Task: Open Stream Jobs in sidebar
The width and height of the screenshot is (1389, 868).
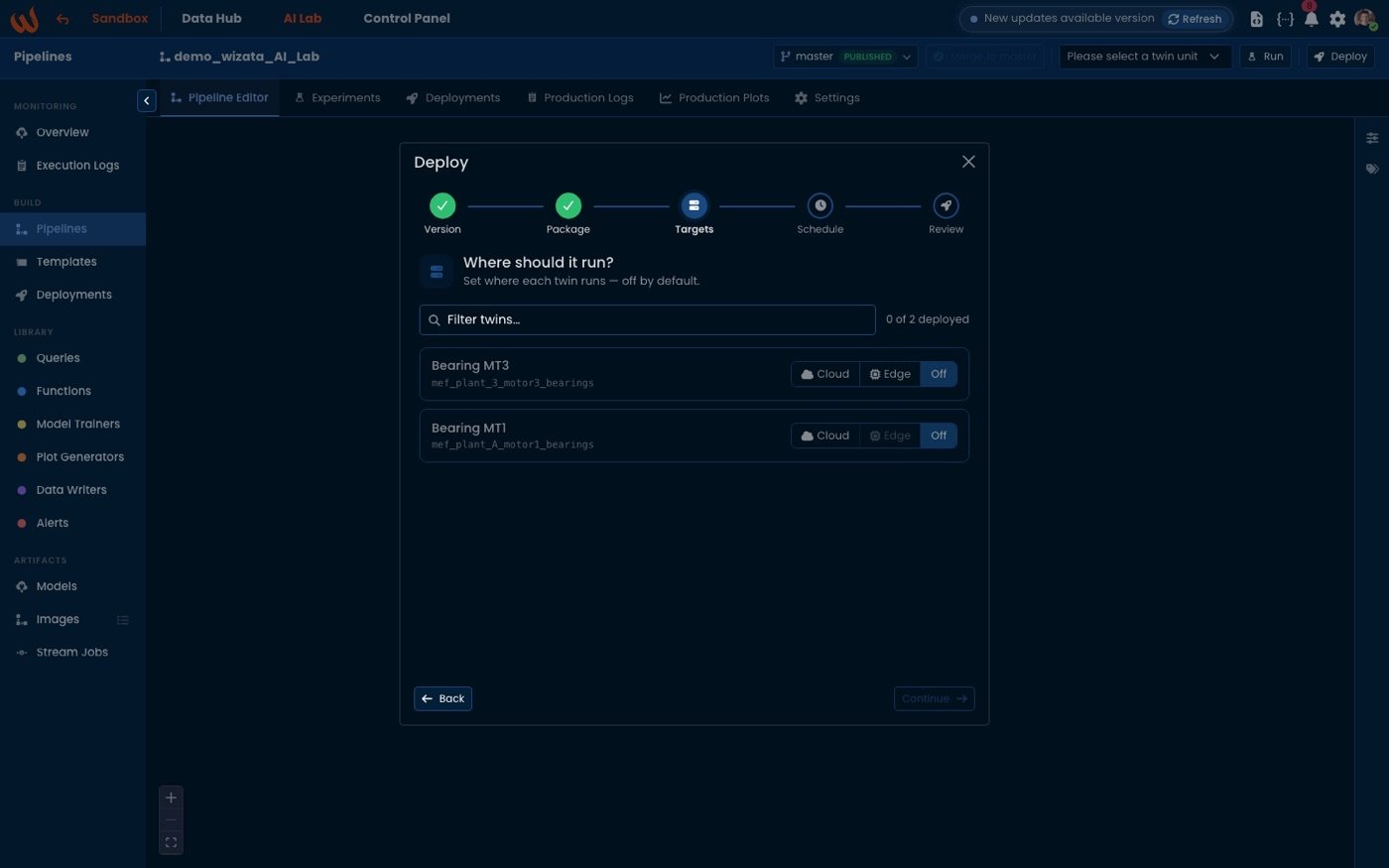Action: point(72,653)
